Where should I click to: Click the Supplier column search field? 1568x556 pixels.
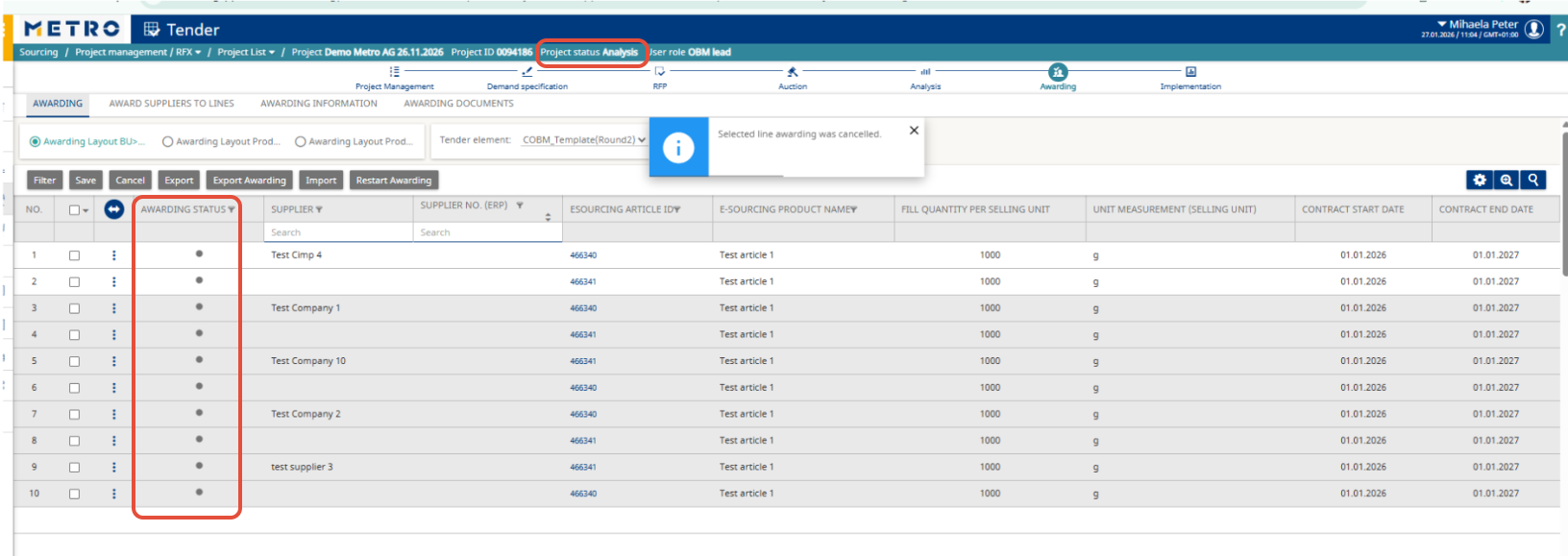338,232
